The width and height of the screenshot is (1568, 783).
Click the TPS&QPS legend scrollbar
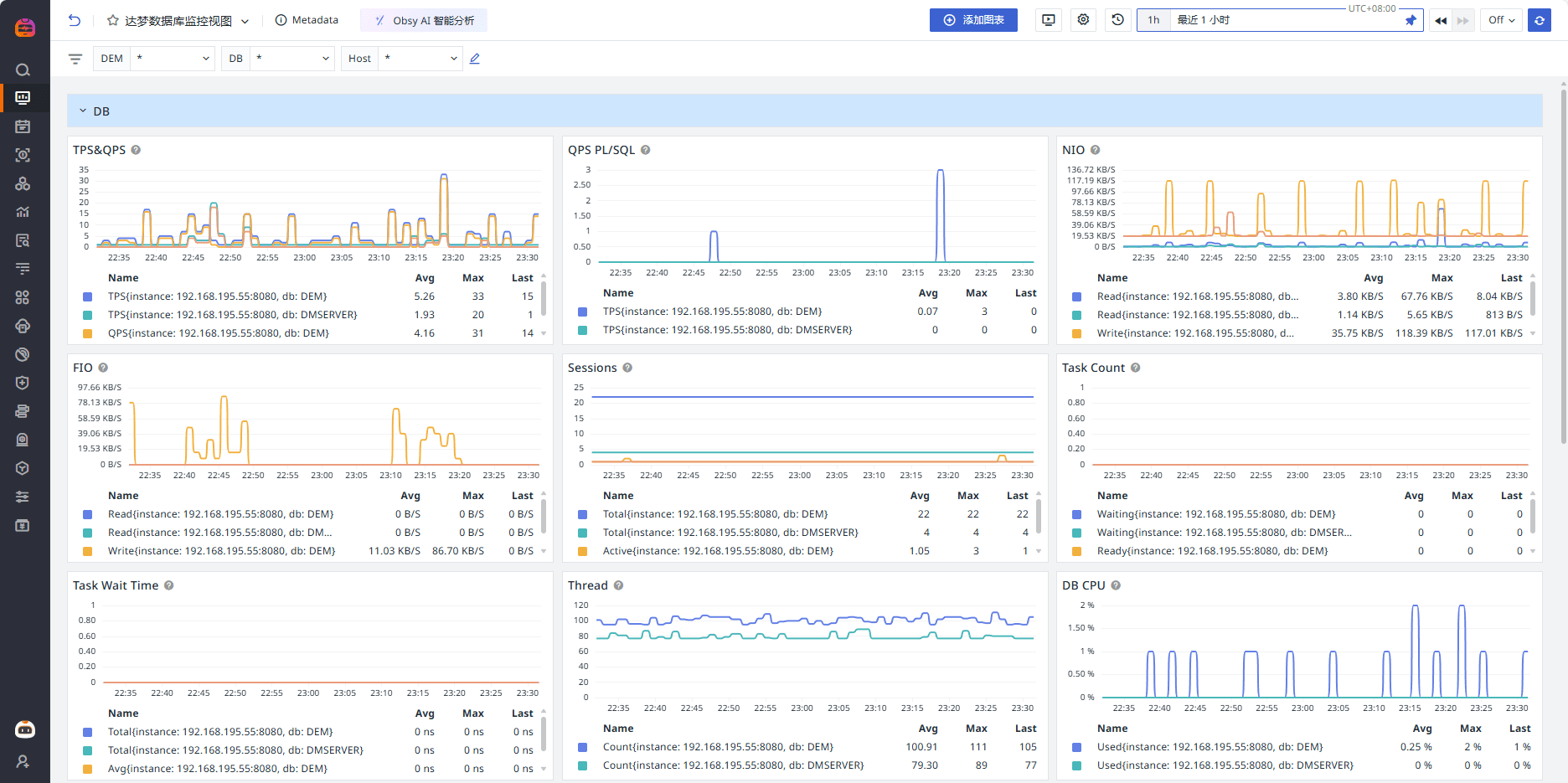544,298
